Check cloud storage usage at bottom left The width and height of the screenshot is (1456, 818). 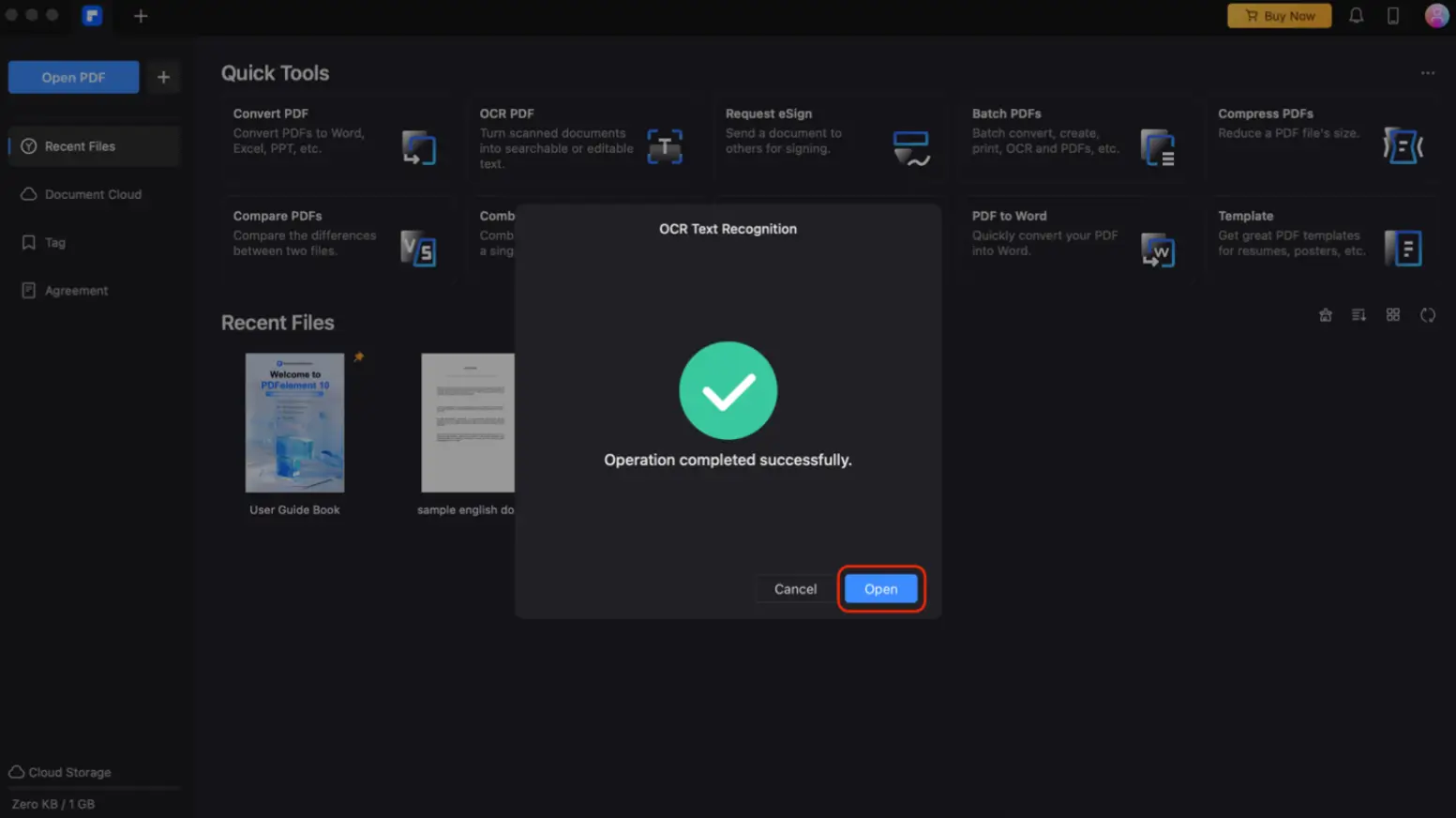click(x=59, y=772)
